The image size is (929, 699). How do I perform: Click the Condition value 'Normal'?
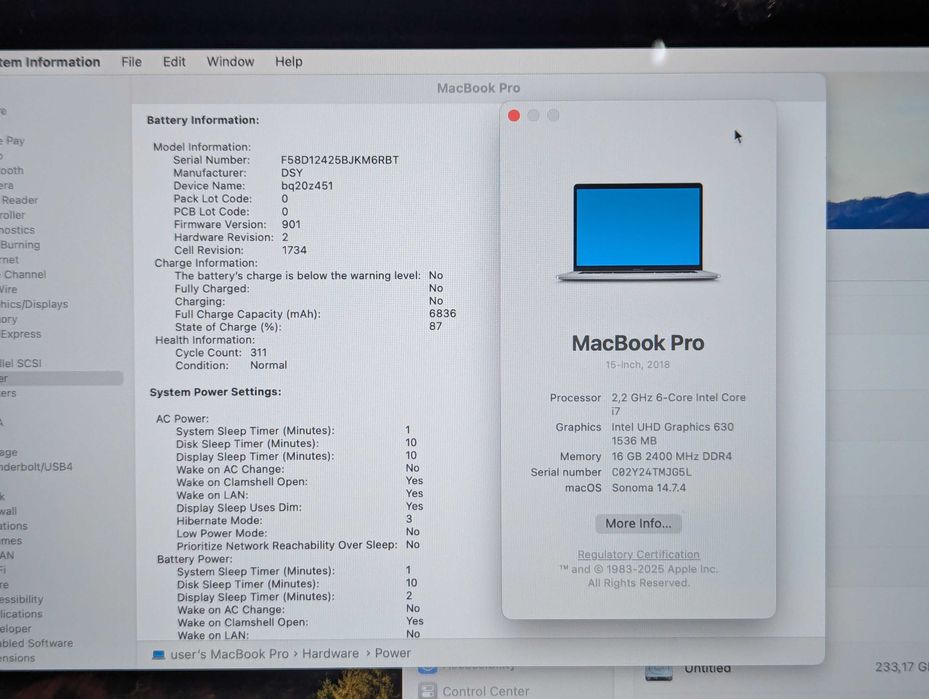(x=268, y=365)
